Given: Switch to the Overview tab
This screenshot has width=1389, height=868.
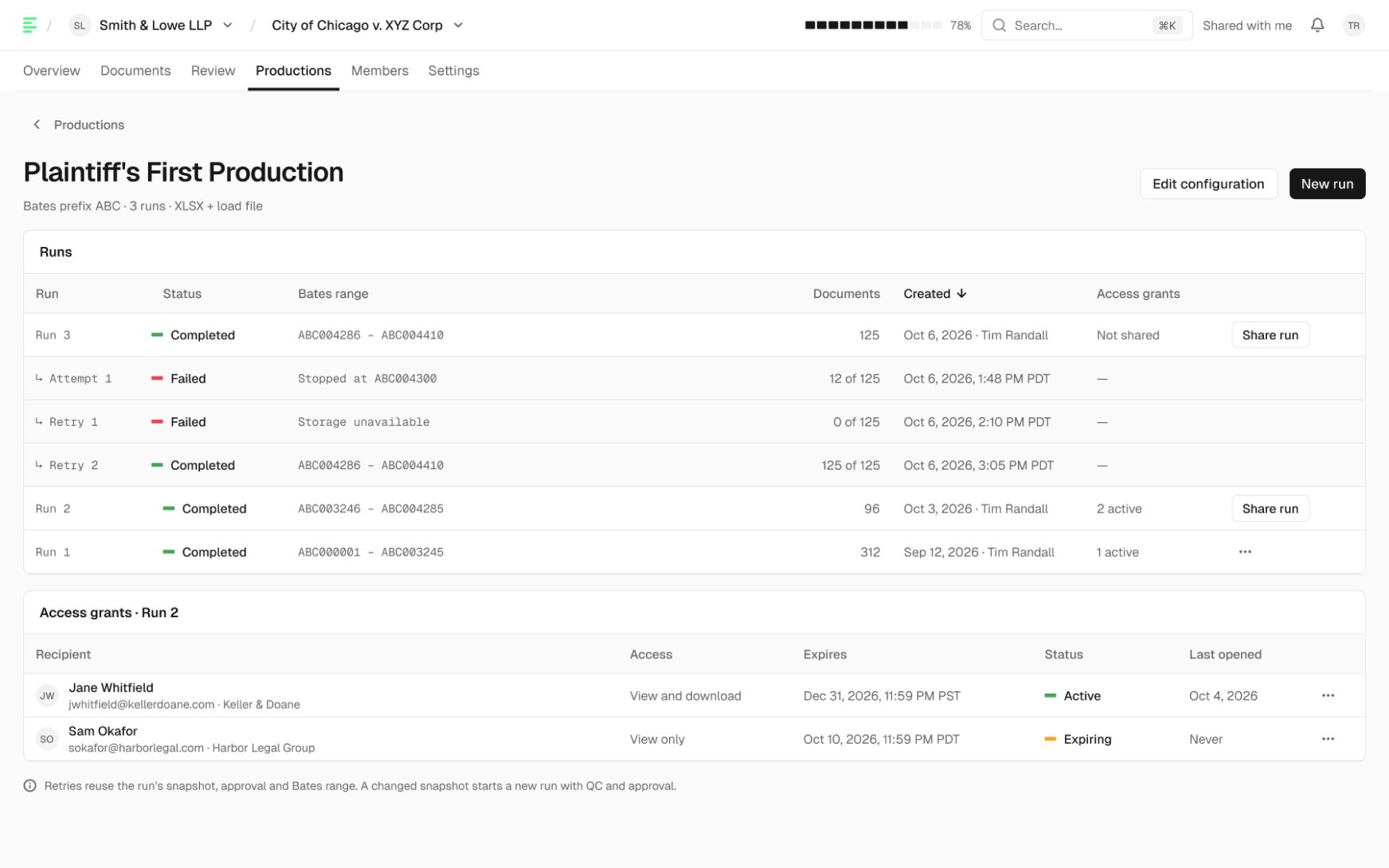Looking at the screenshot, I should pyautogui.click(x=52, y=71).
